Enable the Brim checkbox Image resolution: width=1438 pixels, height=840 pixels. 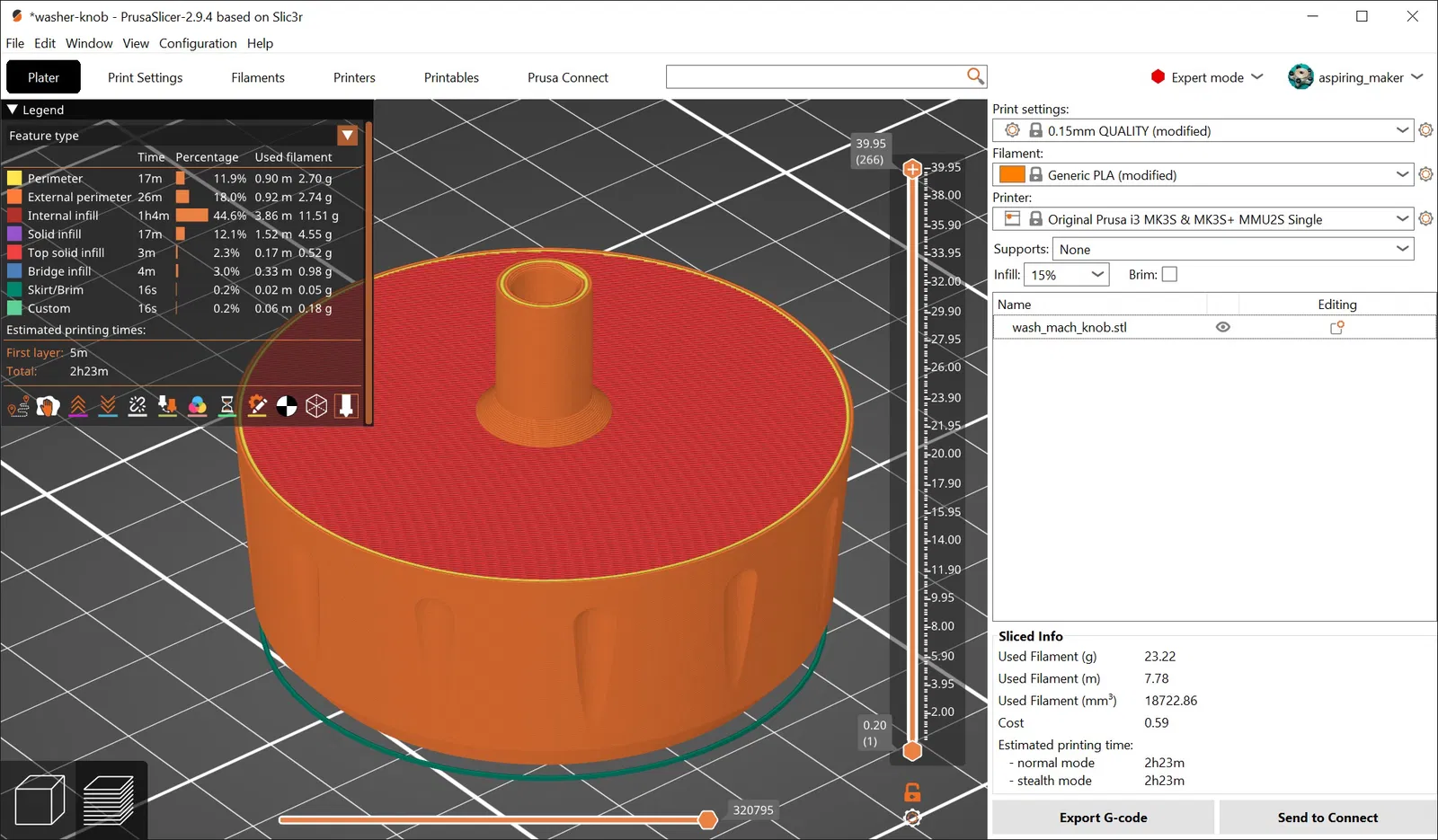point(1169,275)
